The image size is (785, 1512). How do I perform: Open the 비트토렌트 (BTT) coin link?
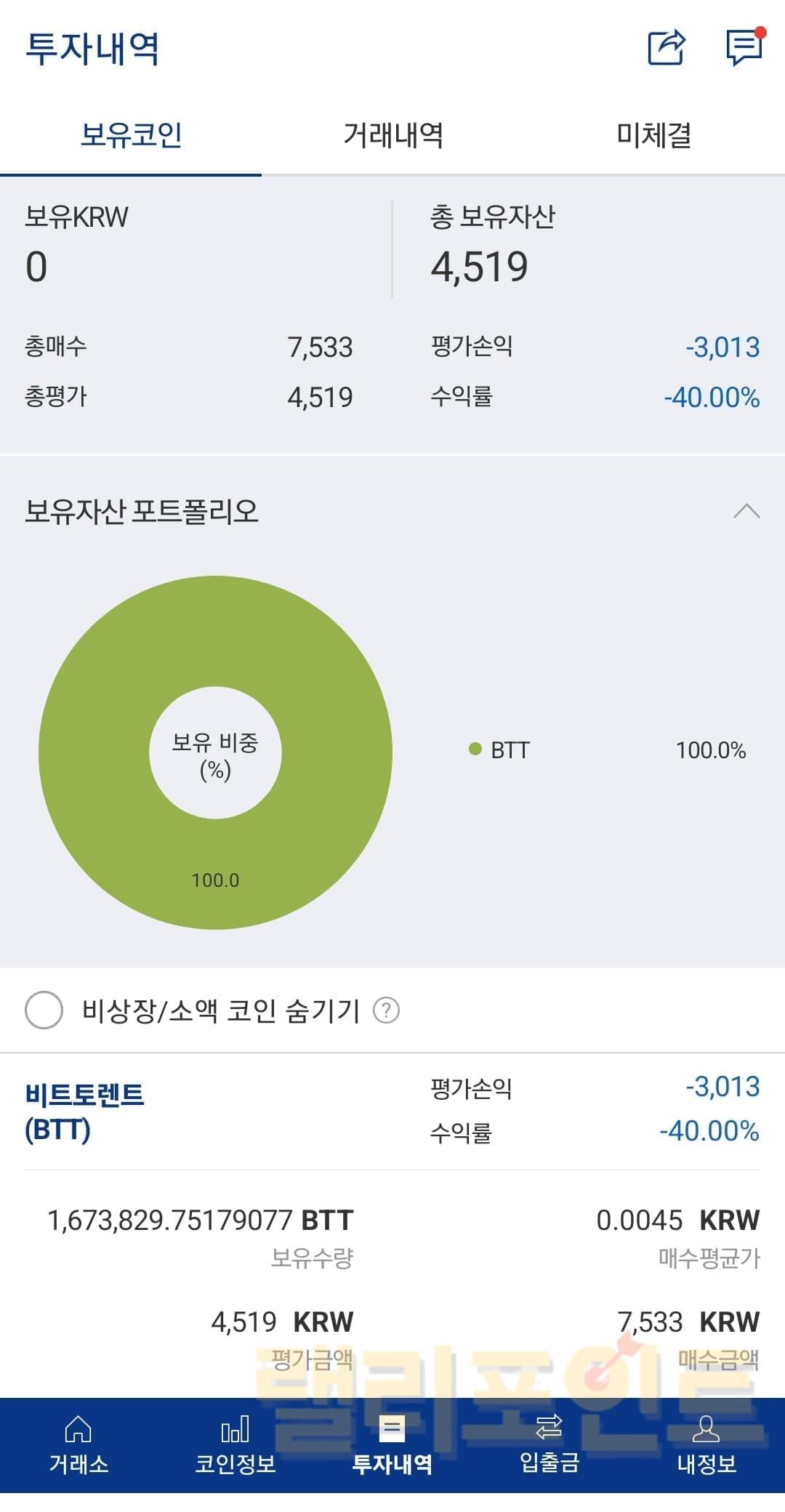[84, 1111]
